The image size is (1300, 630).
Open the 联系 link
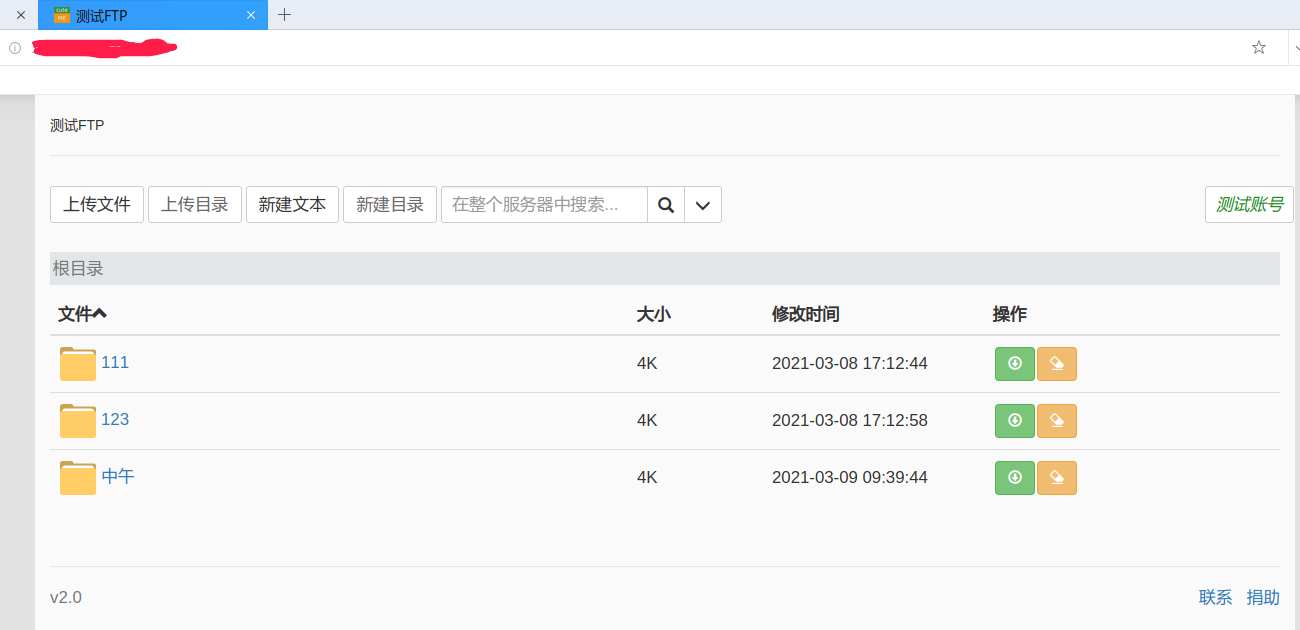1215,597
